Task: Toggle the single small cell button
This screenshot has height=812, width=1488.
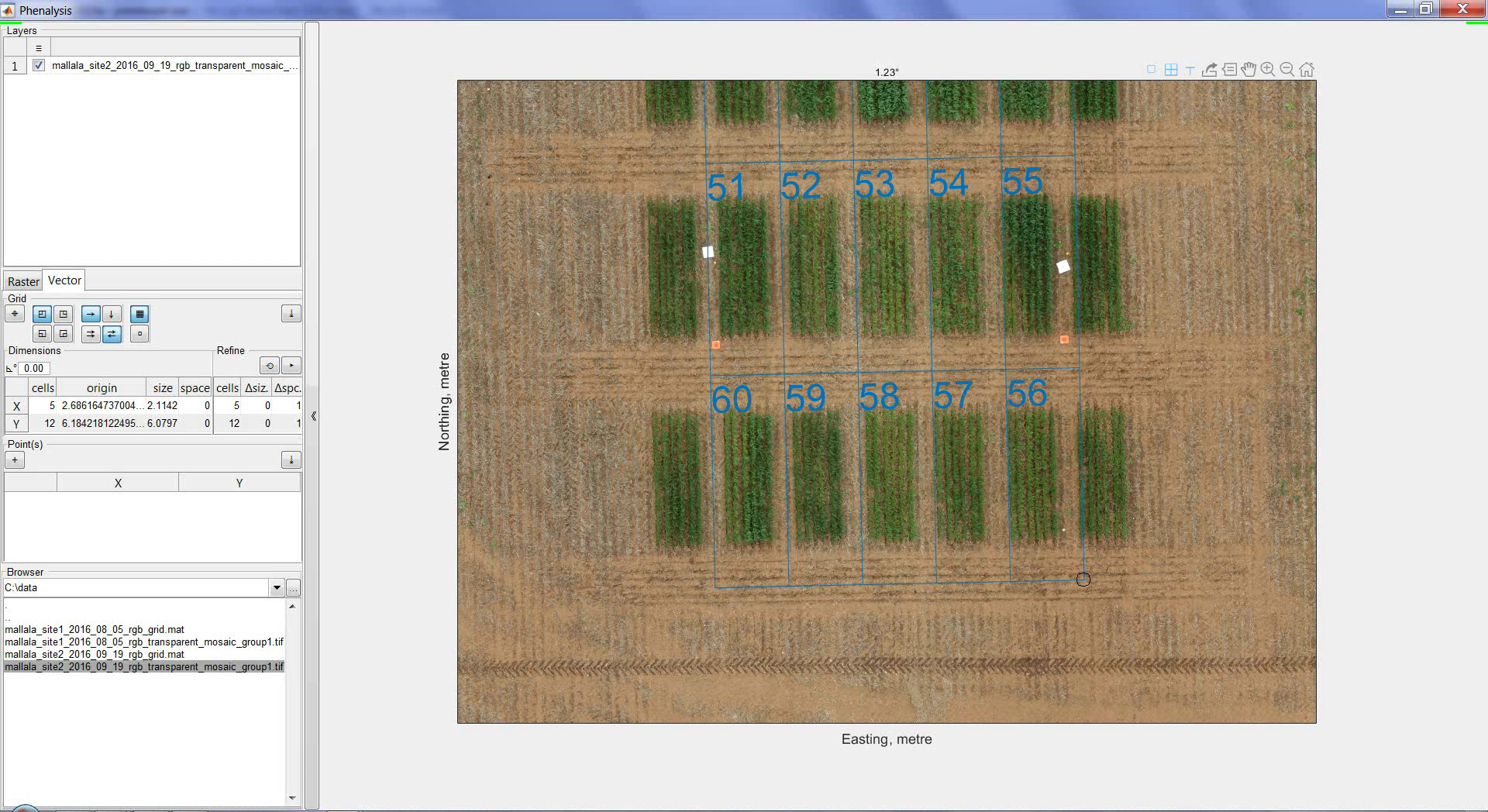Action: [x=139, y=334]
